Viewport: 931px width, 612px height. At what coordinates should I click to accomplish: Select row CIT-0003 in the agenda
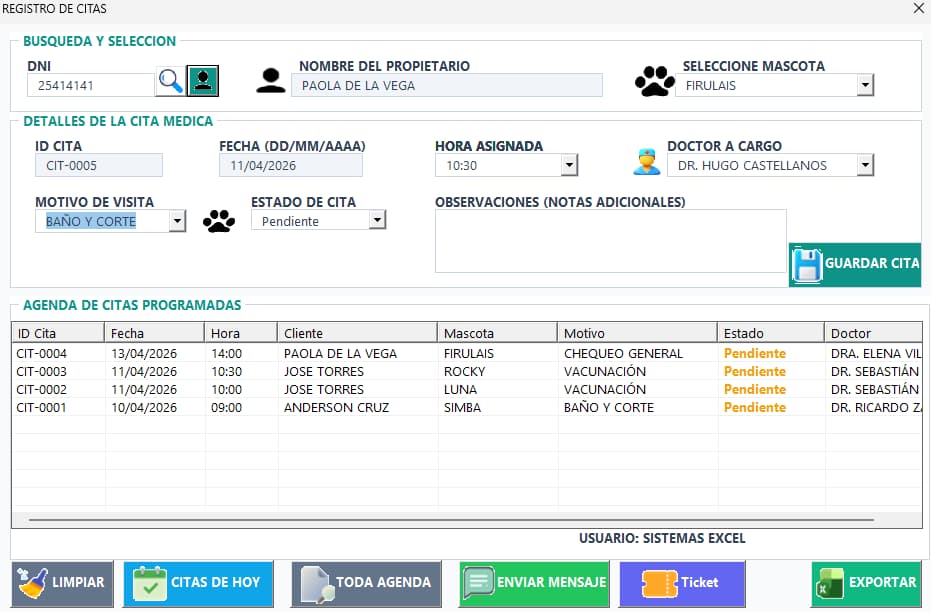(x=467, y=372)
